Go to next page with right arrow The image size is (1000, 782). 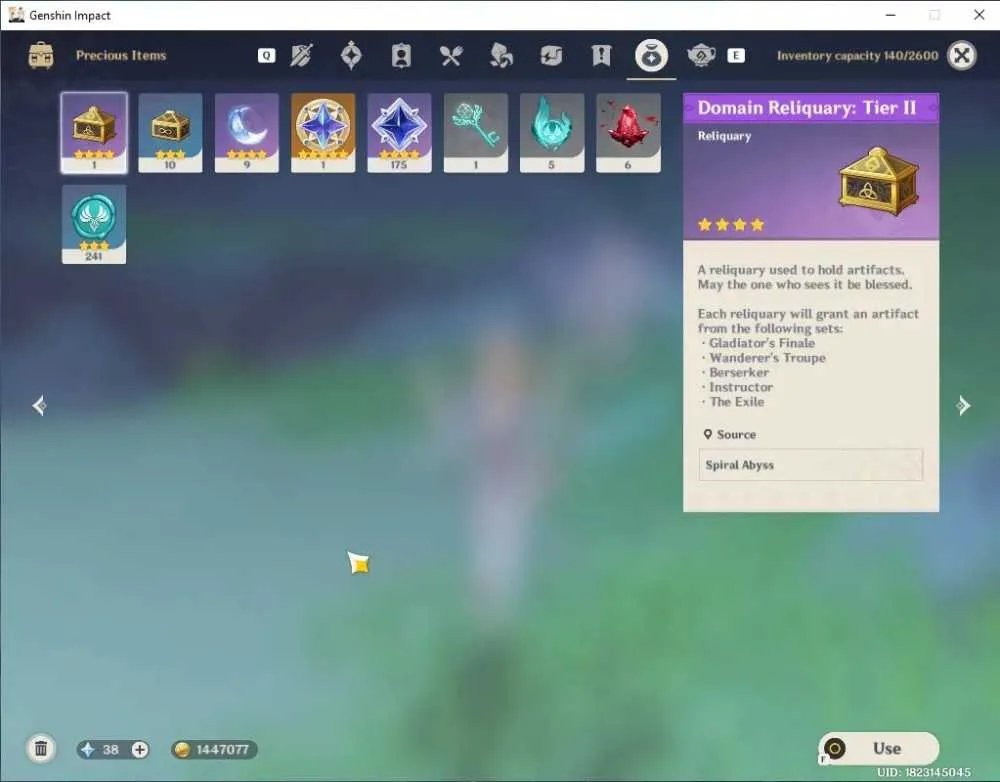pos(963,406)
